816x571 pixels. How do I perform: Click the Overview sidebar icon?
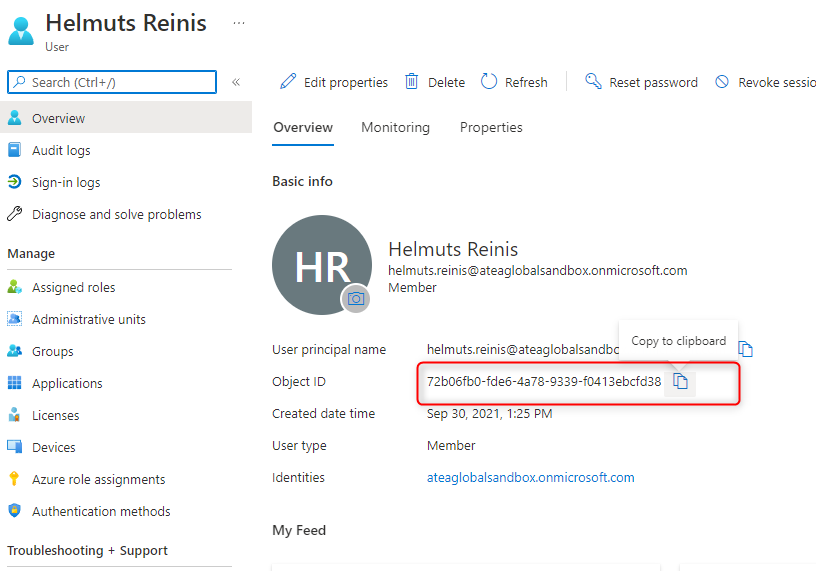pos(15,118)
